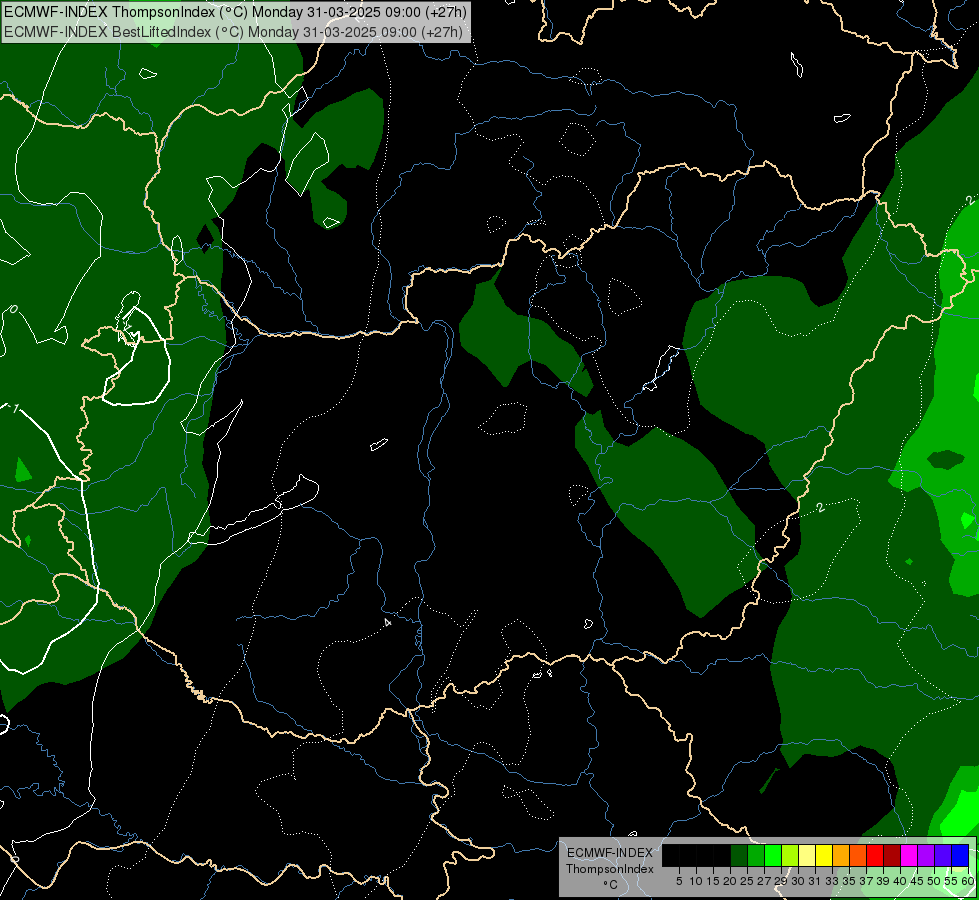Image resolution: width=979 pixels, height=900 pixels.
Task: Click the legend tick value 45
Action: [x=917, y=881]
